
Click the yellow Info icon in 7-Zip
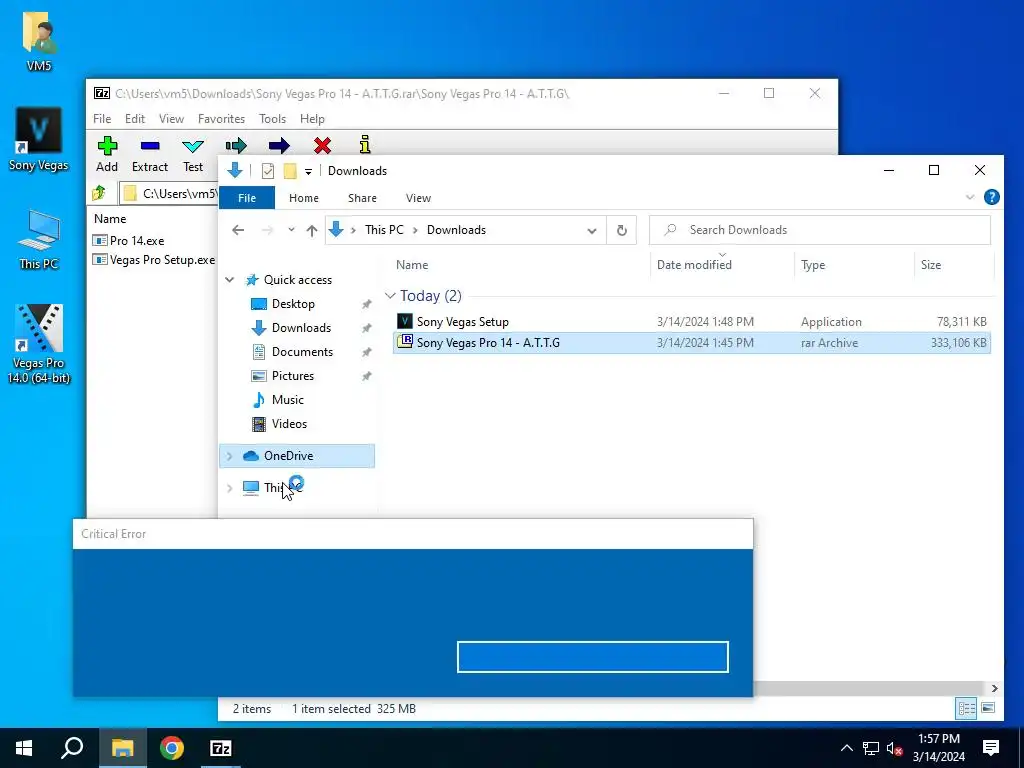pyautogui.click(x=365, y=144)
